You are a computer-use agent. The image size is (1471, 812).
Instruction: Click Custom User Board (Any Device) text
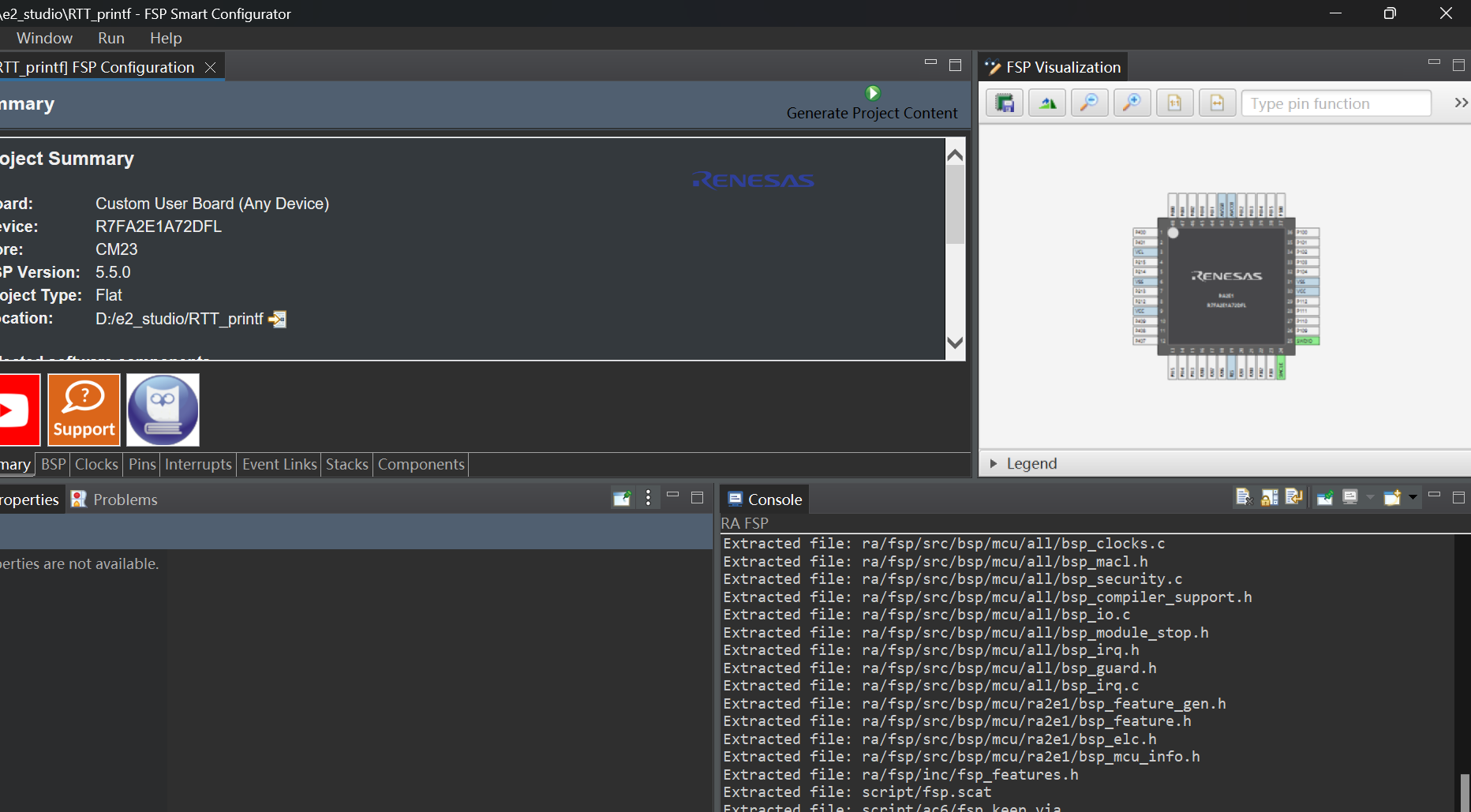pos(212,204)
